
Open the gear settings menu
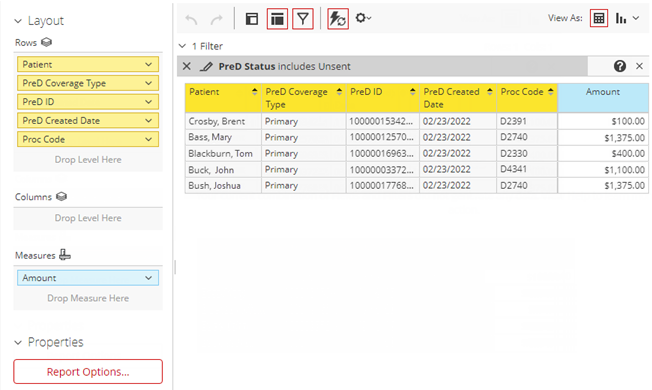click(363, 18)
